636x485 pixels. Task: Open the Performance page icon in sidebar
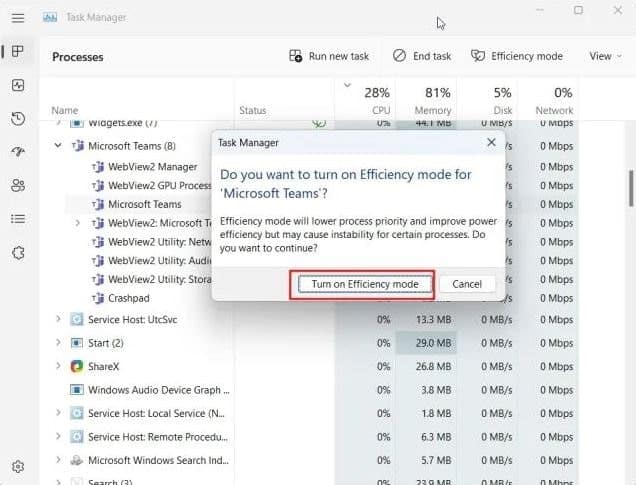[x=18, y=85]
